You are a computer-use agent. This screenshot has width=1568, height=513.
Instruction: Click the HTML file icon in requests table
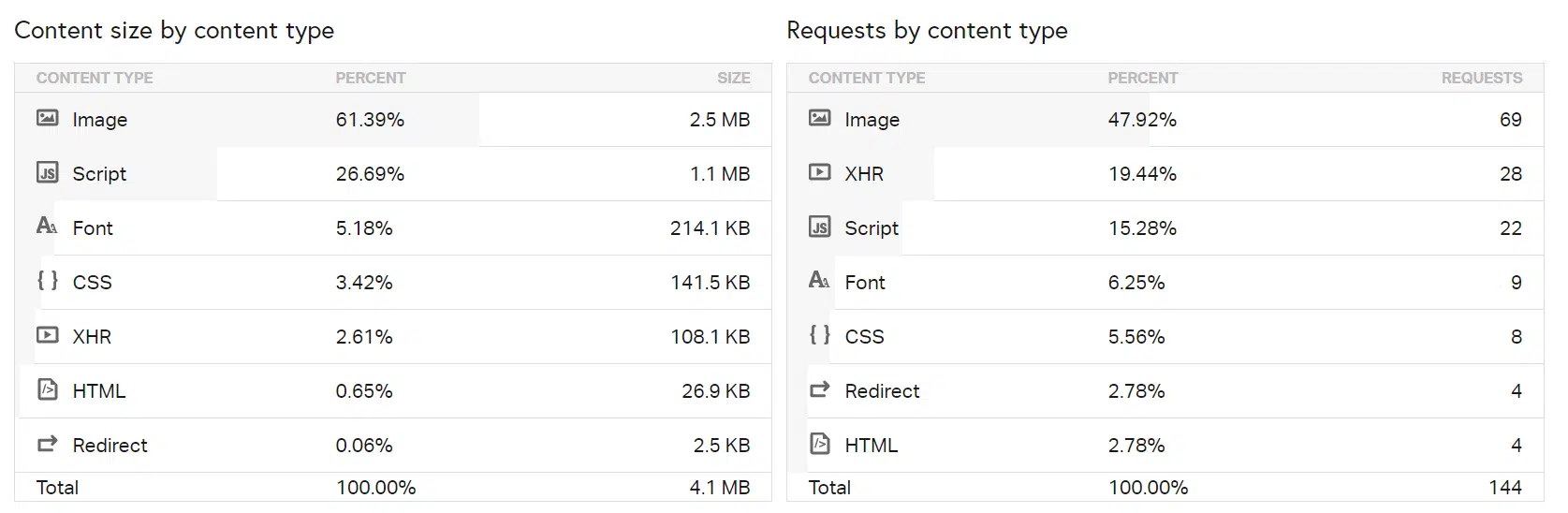(x=819, y=444)
